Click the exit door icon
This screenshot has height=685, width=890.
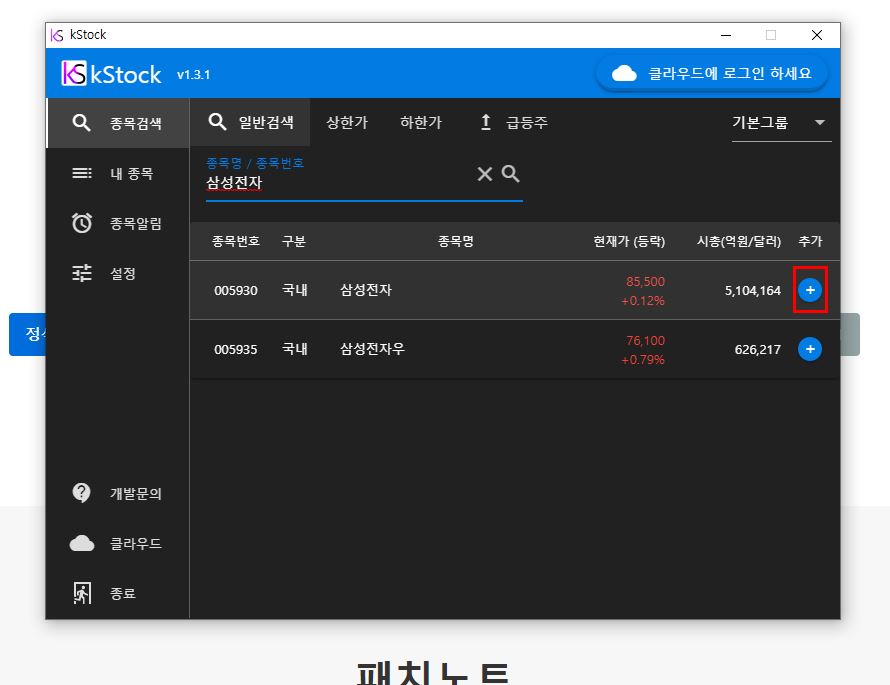point(82,593)
